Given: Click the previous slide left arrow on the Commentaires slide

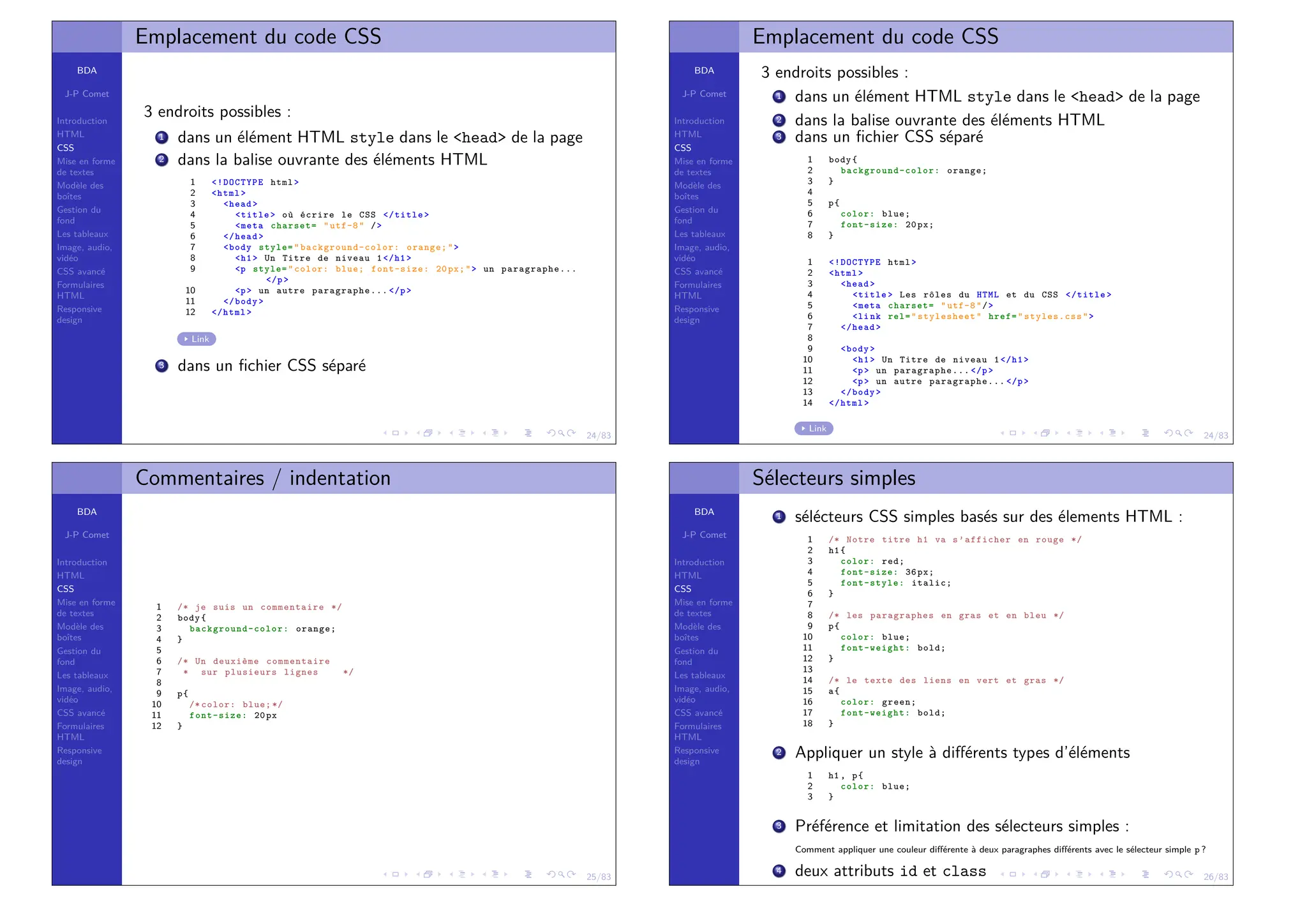Looking at the screenshot, I should (385, 874).
